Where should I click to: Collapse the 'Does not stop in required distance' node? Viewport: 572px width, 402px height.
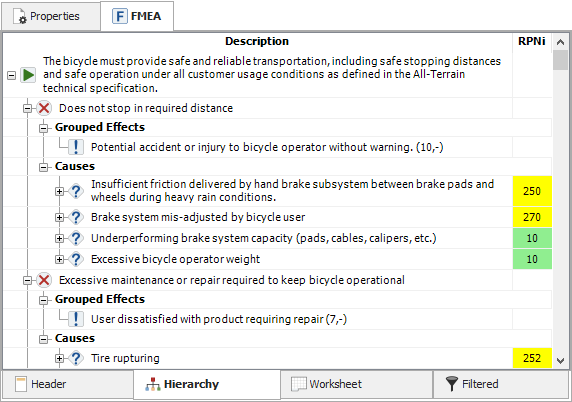27,108
